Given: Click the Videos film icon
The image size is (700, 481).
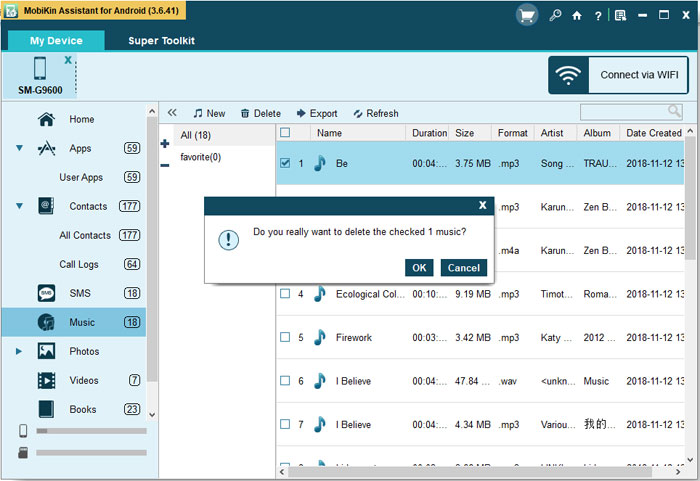Looking at the screenshot, I should pos(46,381).
